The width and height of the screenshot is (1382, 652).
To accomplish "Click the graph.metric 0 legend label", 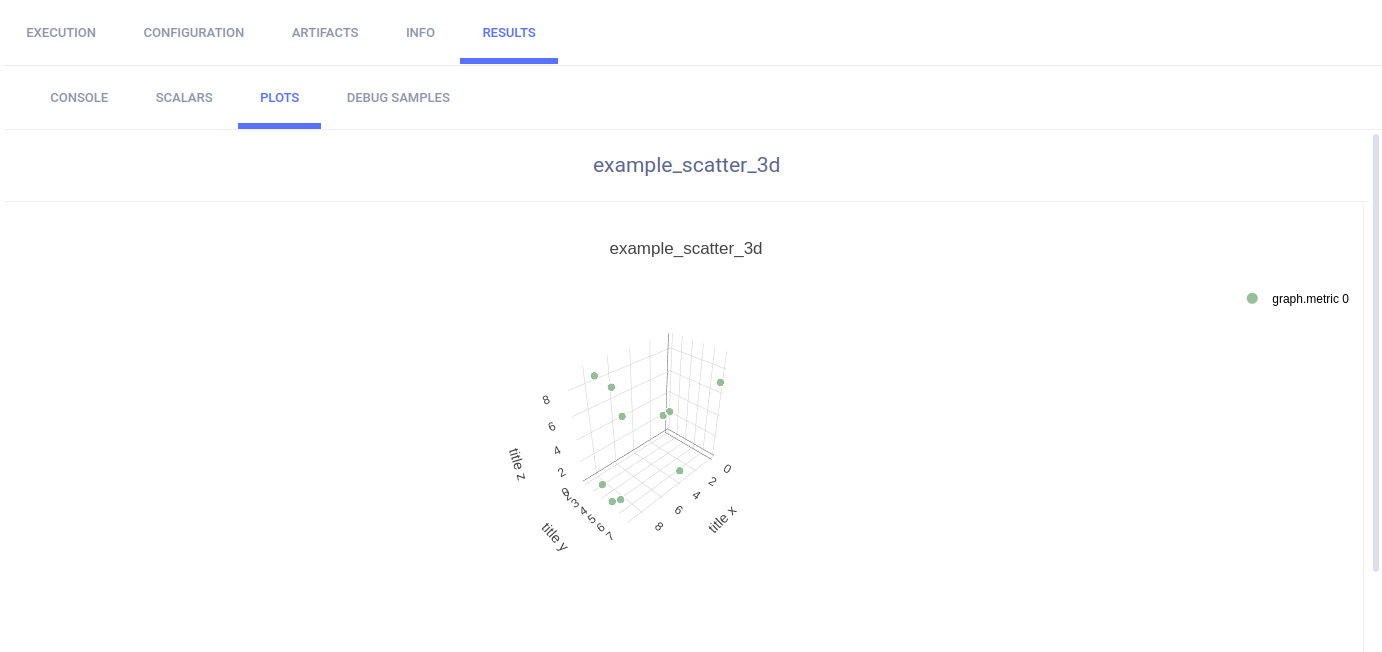I will pos(1310,298).
